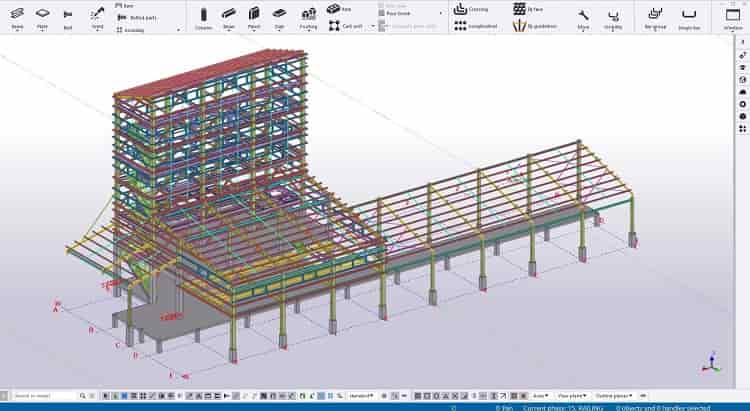This screenshot has width=750, height=411.
Task: Choose the Weld tool
Action: 96,17
